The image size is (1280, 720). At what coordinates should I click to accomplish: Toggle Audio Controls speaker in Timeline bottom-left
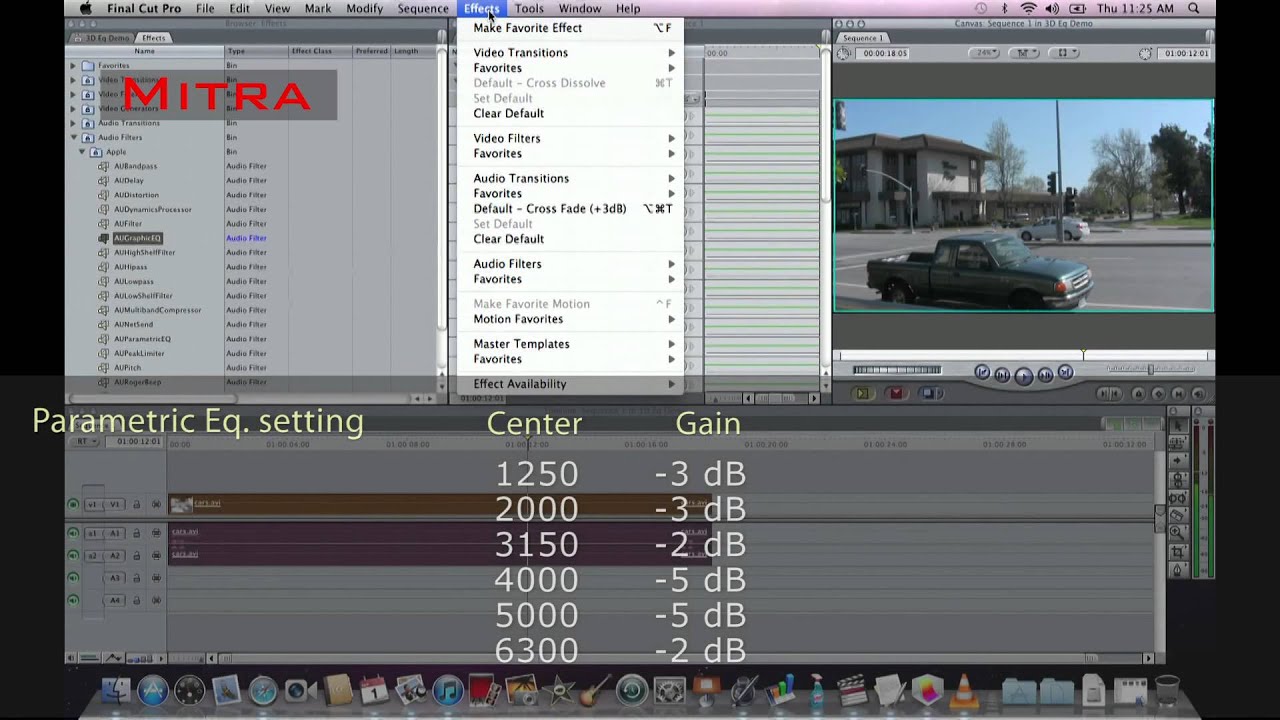click(x=71, y=658)
